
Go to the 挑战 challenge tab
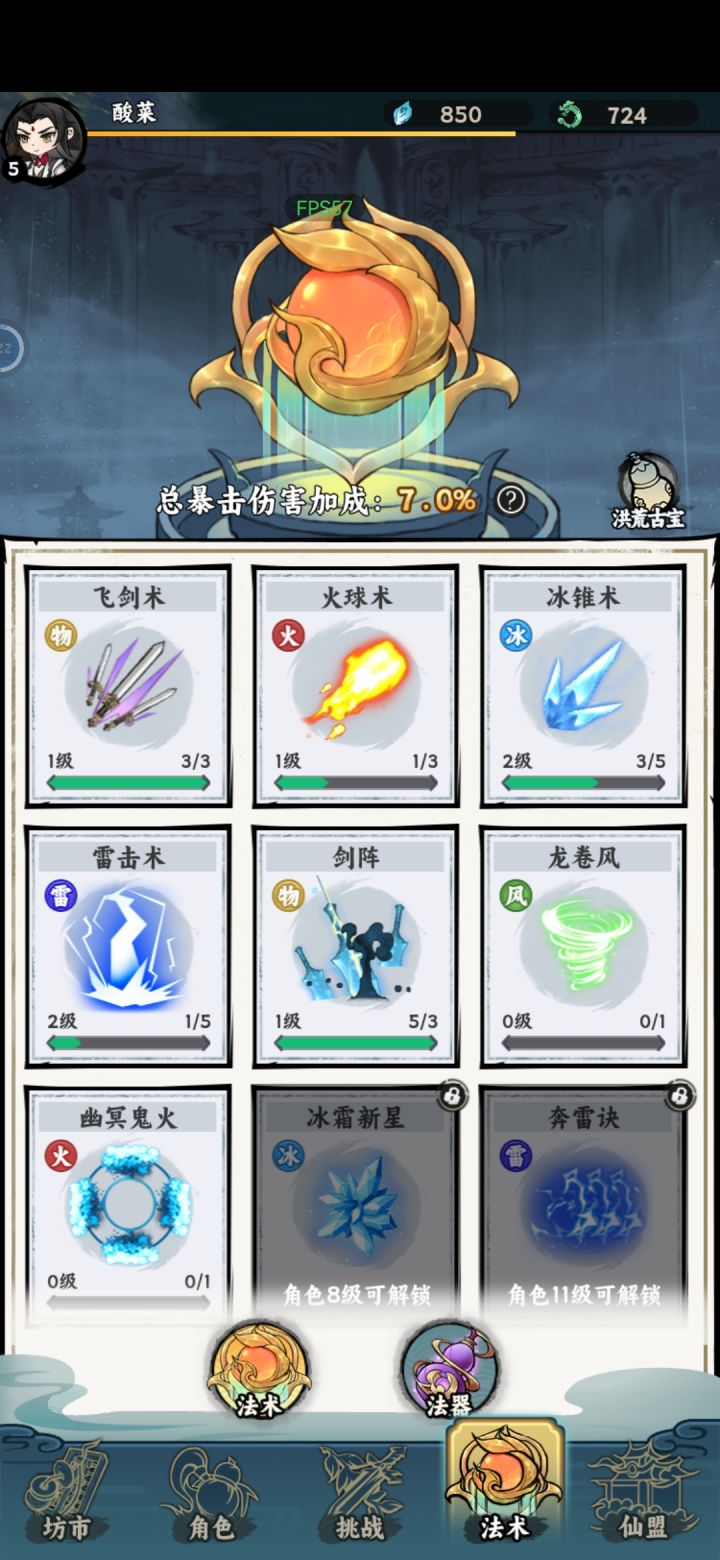coord(360,1490)
